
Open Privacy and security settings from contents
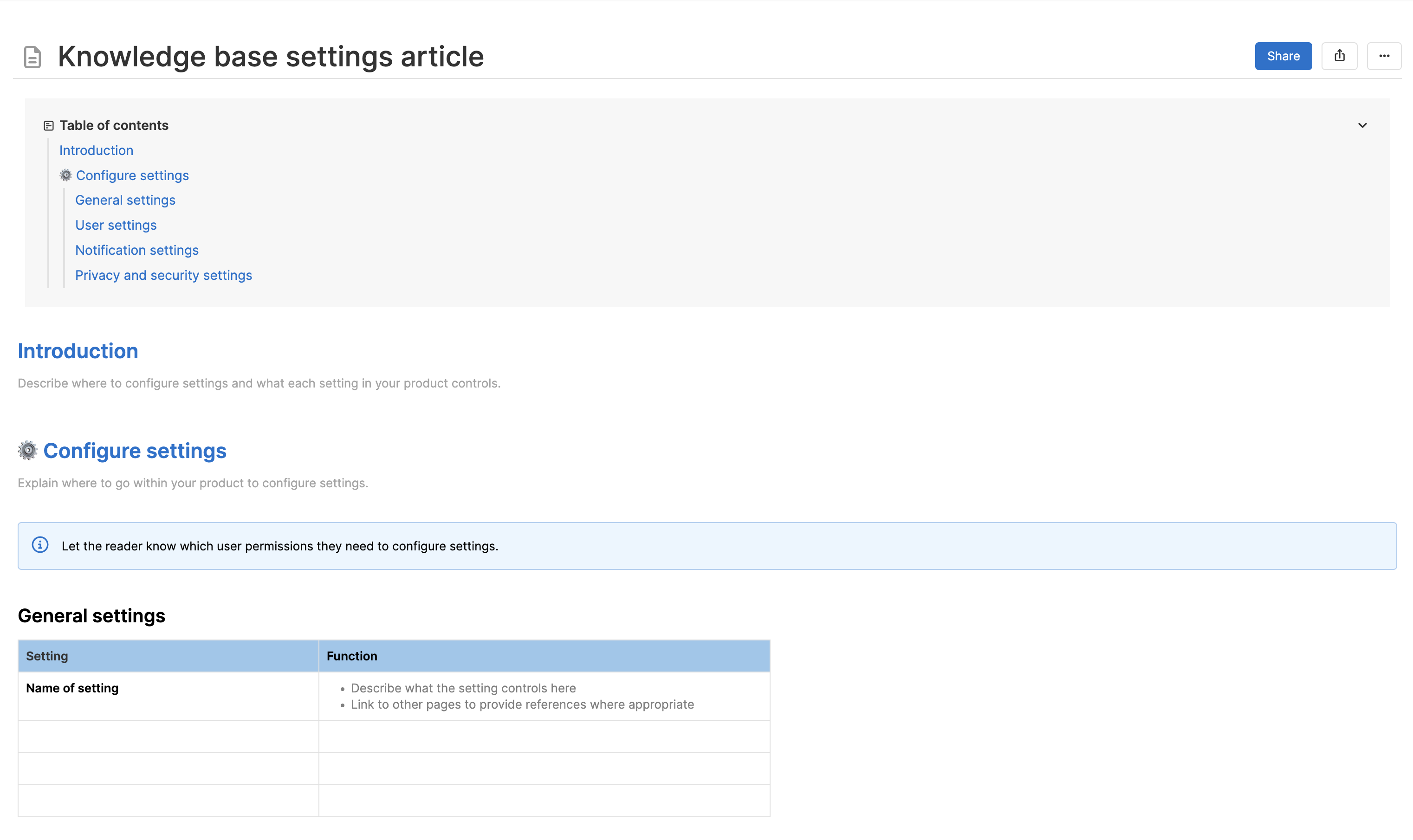(163, 275)
